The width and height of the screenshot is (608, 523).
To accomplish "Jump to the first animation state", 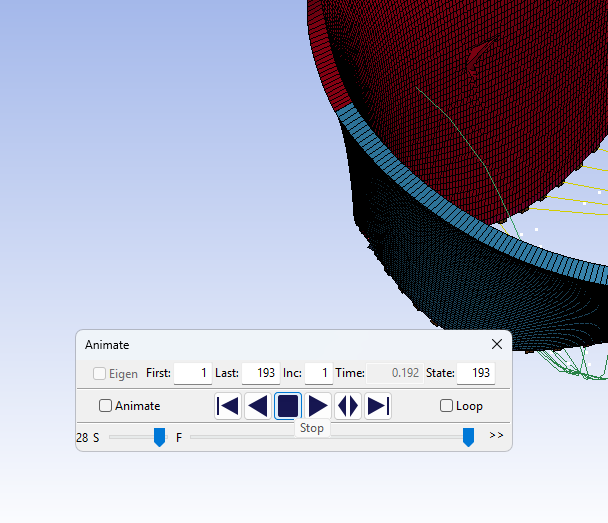I will point(228,406).
